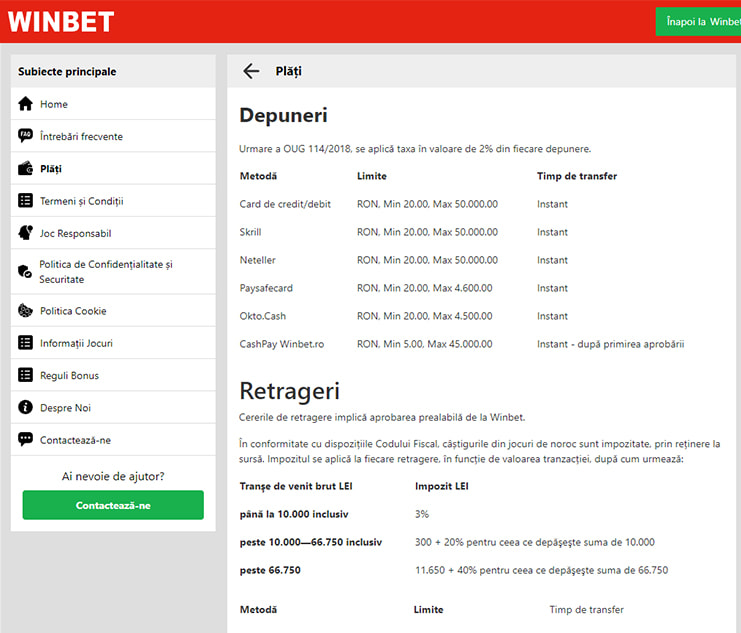
Task: Go to Joc Responsabil section
Action: [x=113, y=233]
